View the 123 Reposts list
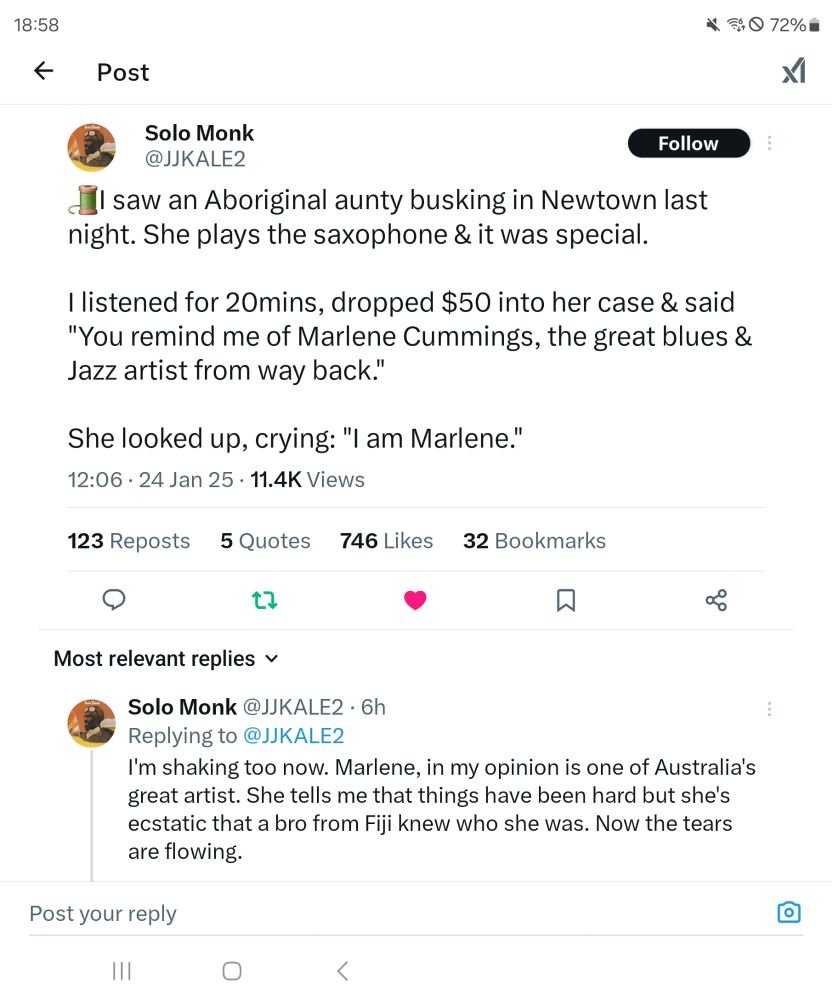 point(128,540)
